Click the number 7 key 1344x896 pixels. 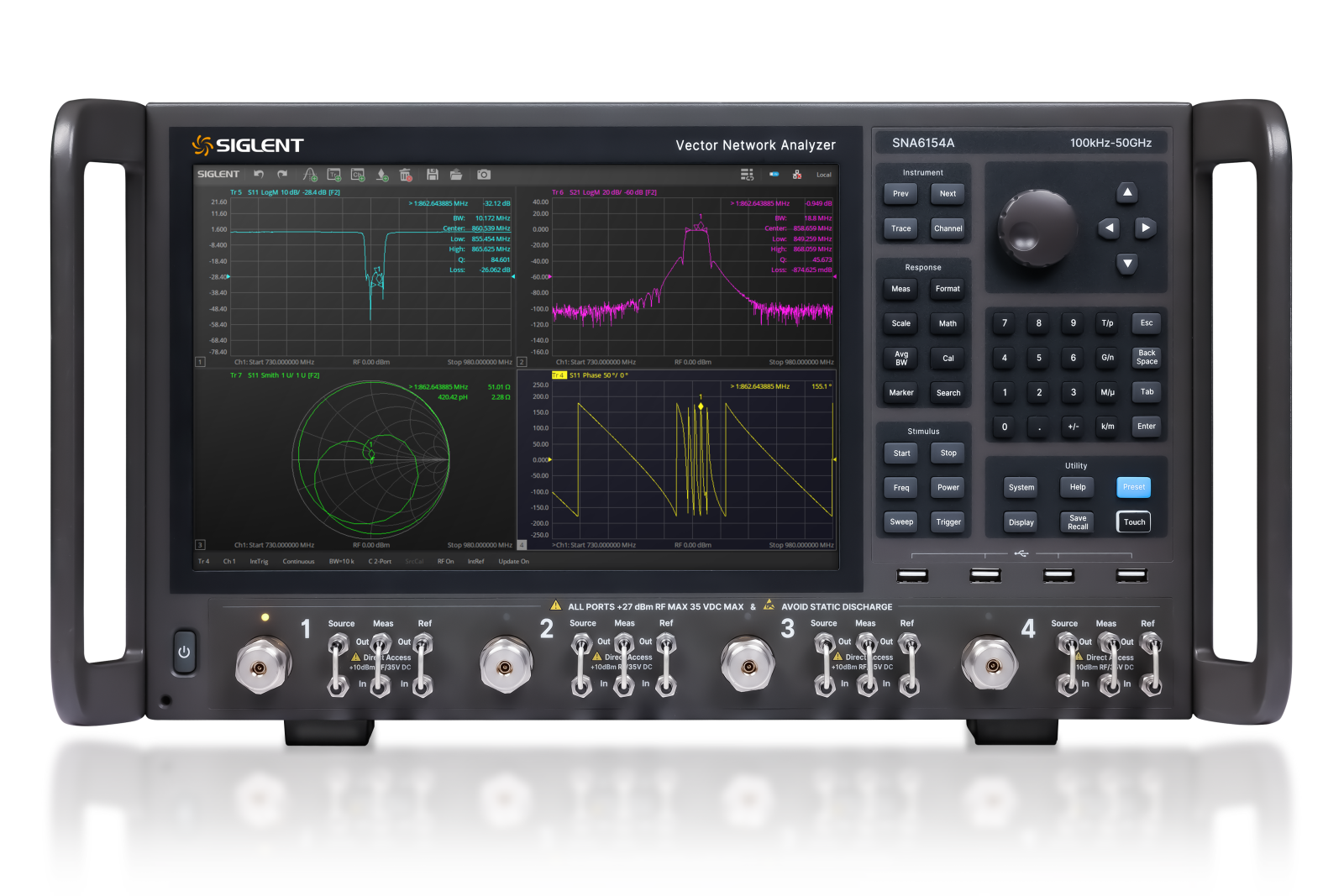[1005, 323]
